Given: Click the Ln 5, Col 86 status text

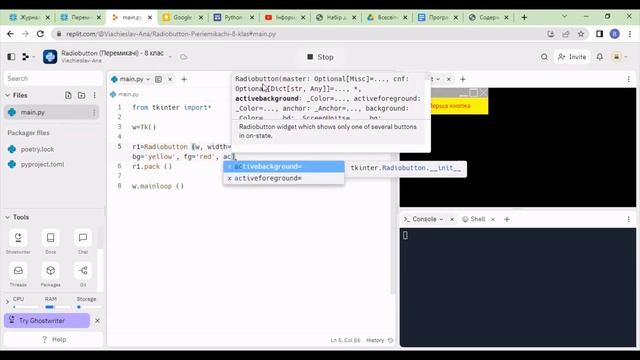Looking at the screenshot, I should pyautogui.click(x=345, y=340).
